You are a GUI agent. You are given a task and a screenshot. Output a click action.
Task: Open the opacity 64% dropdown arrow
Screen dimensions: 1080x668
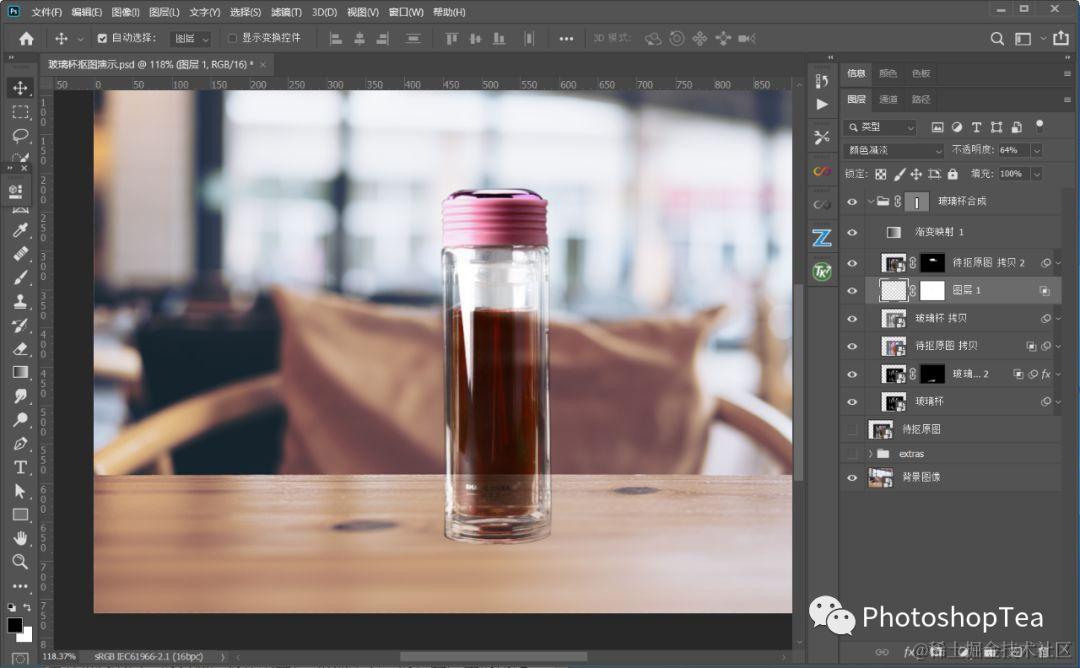point(1036,150)
